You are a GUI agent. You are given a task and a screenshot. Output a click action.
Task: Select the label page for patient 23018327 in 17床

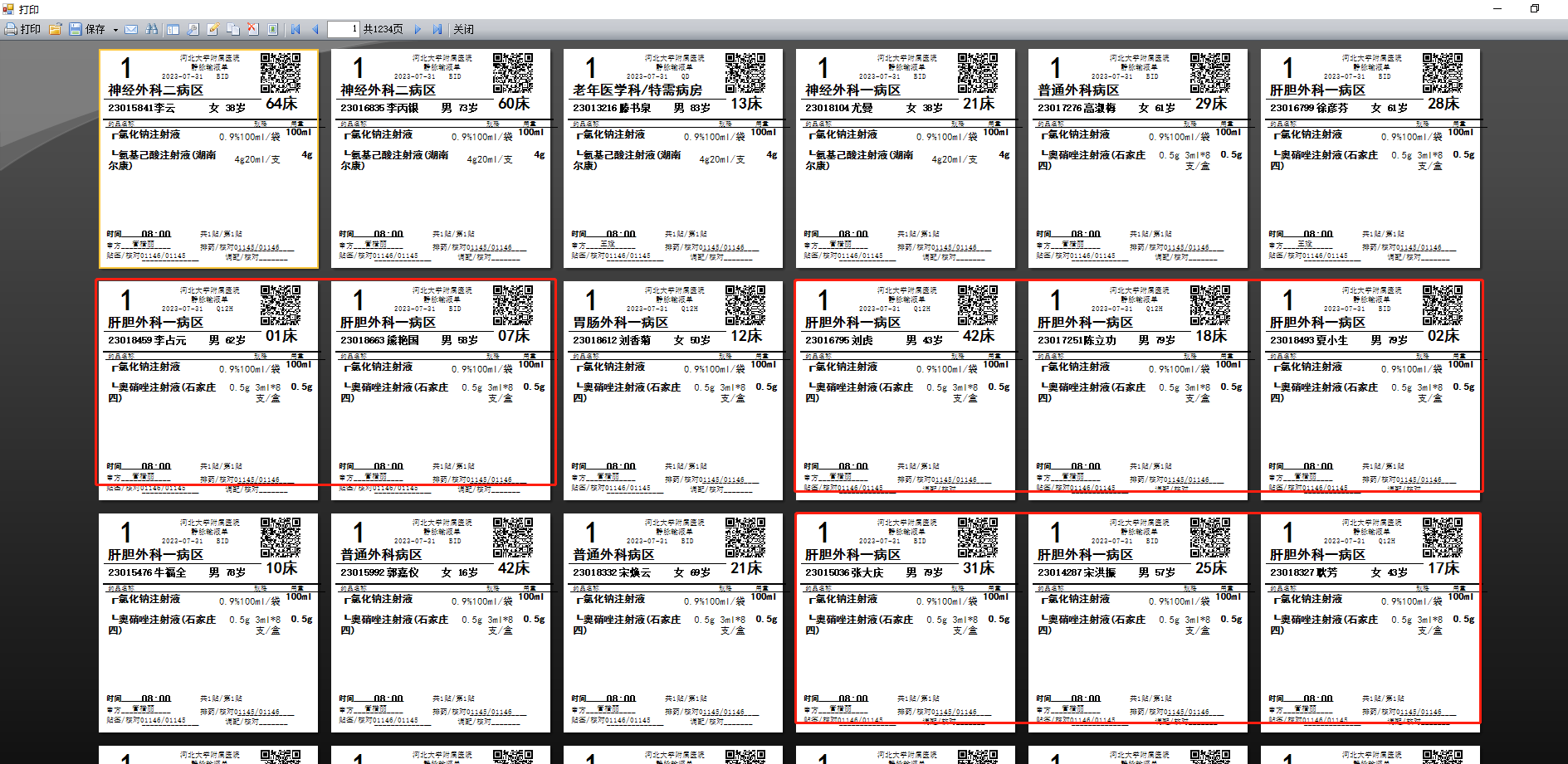pyautogui.click(x=1370, y=623)
